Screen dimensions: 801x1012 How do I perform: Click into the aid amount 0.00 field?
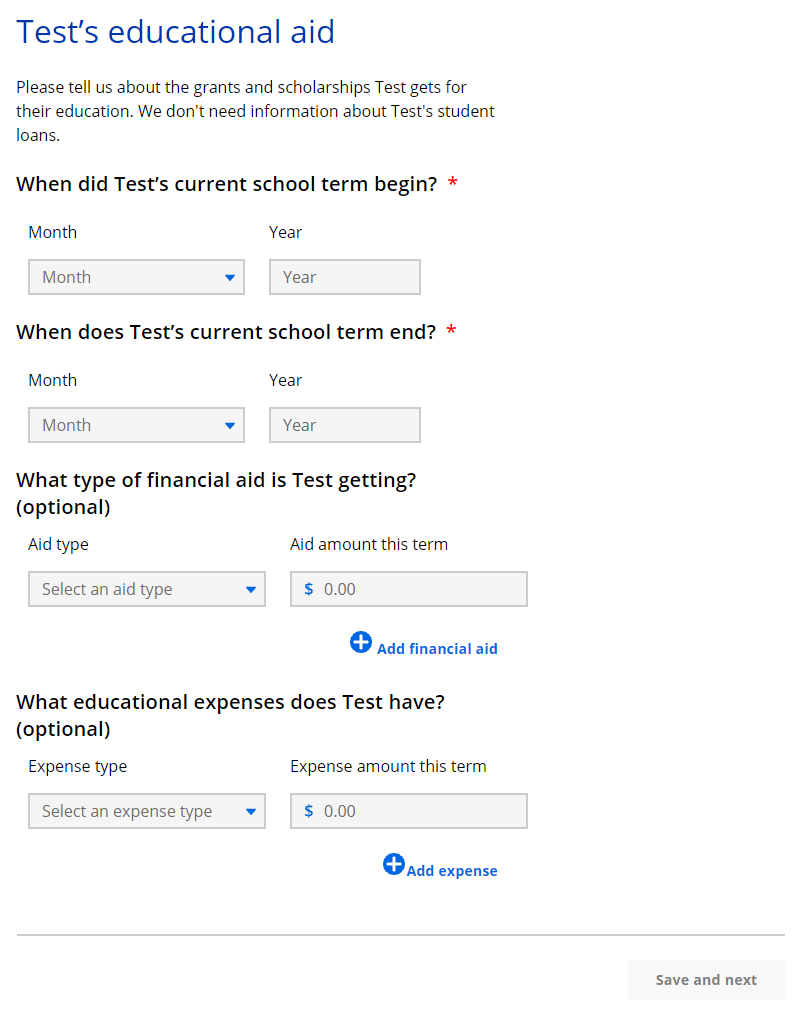tap(420, 589)
